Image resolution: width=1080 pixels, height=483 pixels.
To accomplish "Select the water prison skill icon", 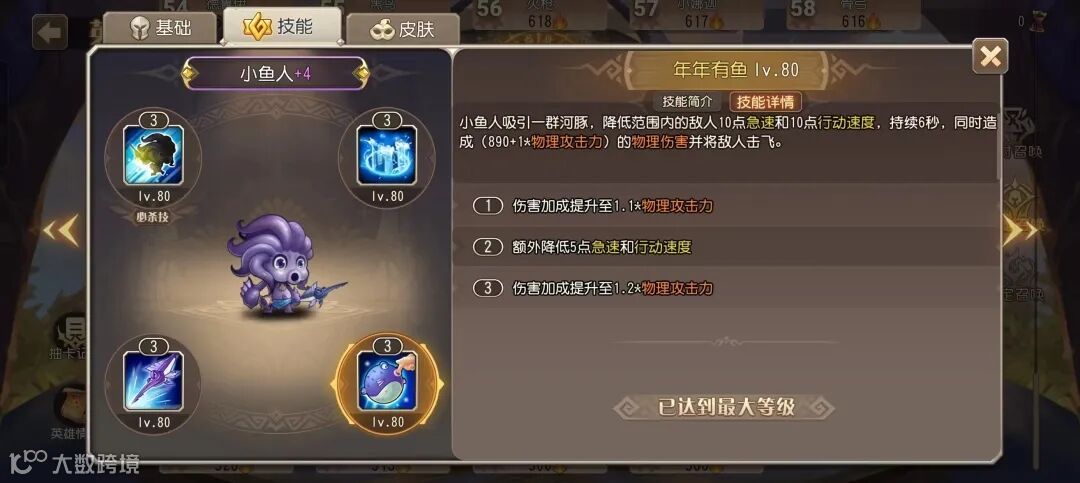I will click(x=386, y=155).
